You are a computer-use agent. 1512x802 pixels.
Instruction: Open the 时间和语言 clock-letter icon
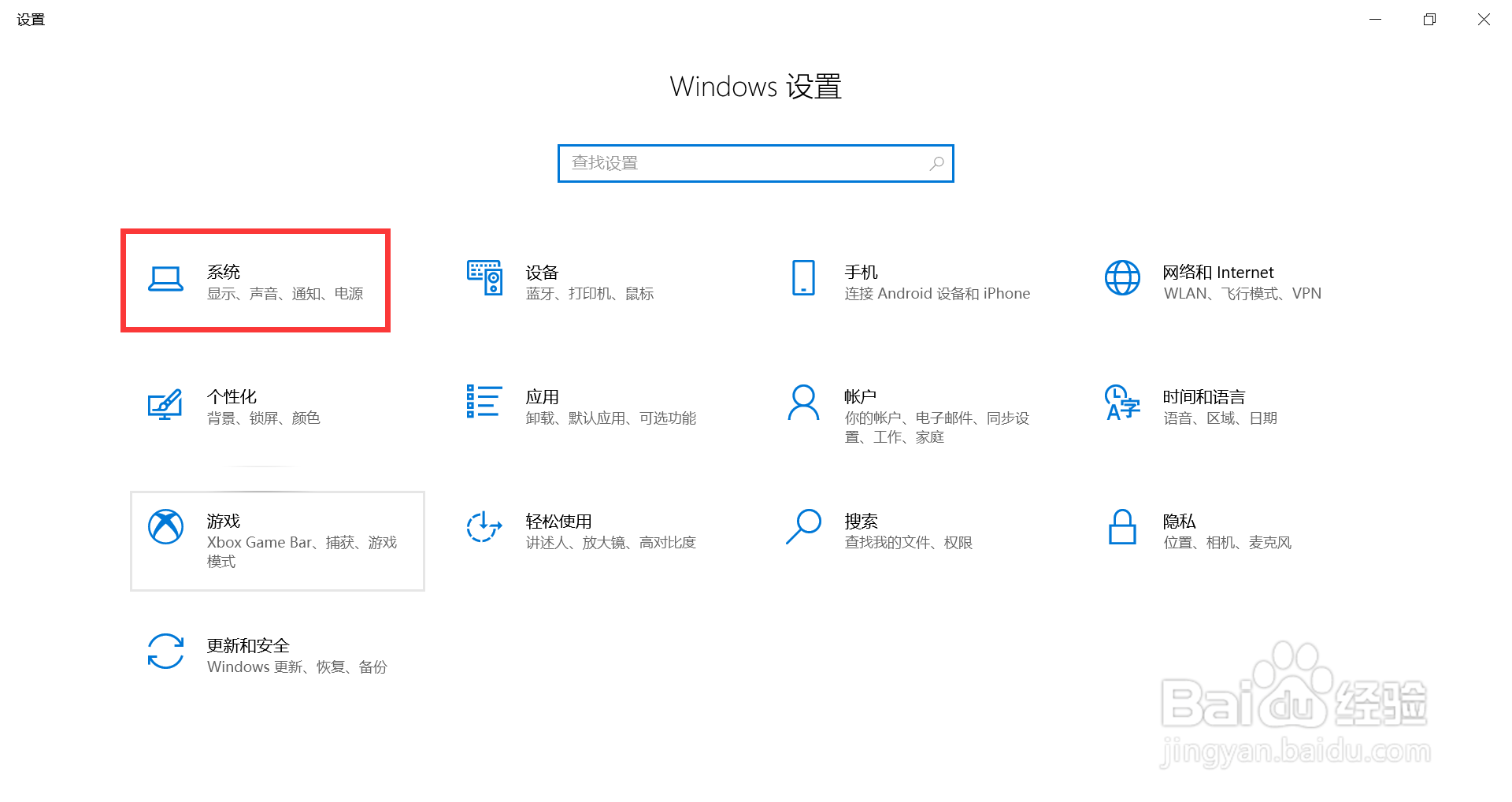click(1122, 403)
